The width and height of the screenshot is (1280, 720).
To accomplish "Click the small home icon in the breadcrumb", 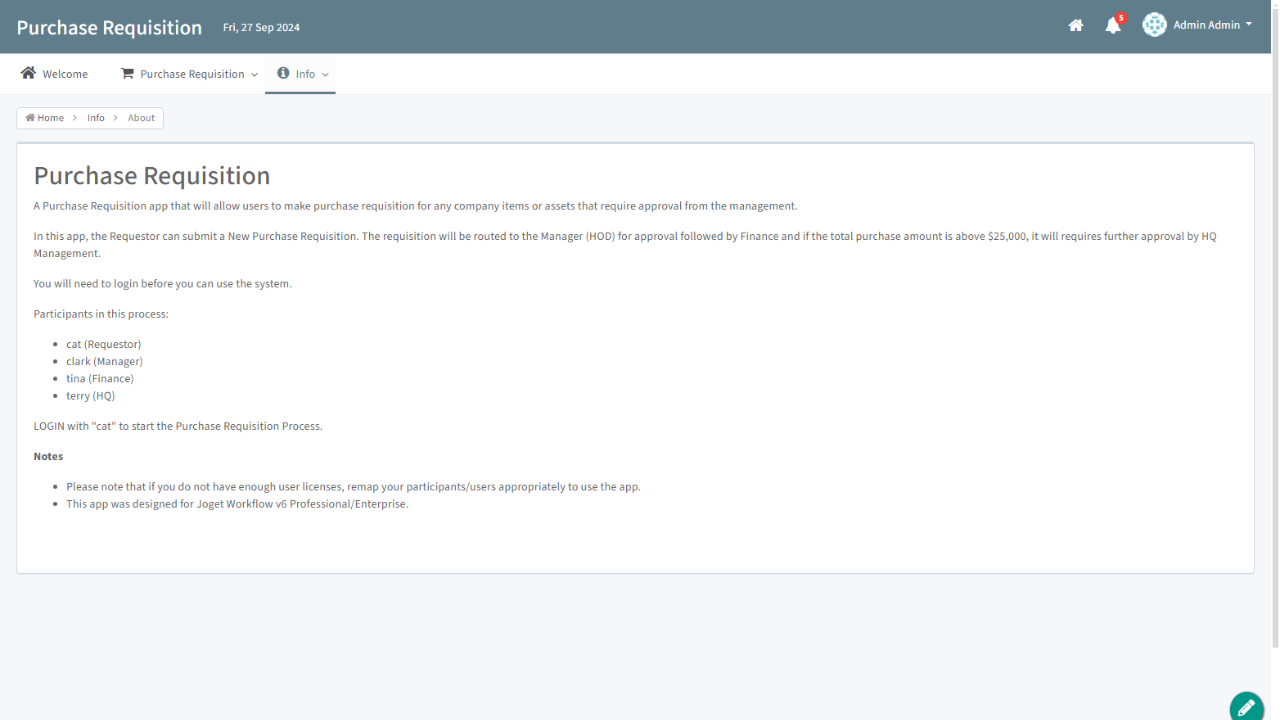I will (x=30, y=118).
